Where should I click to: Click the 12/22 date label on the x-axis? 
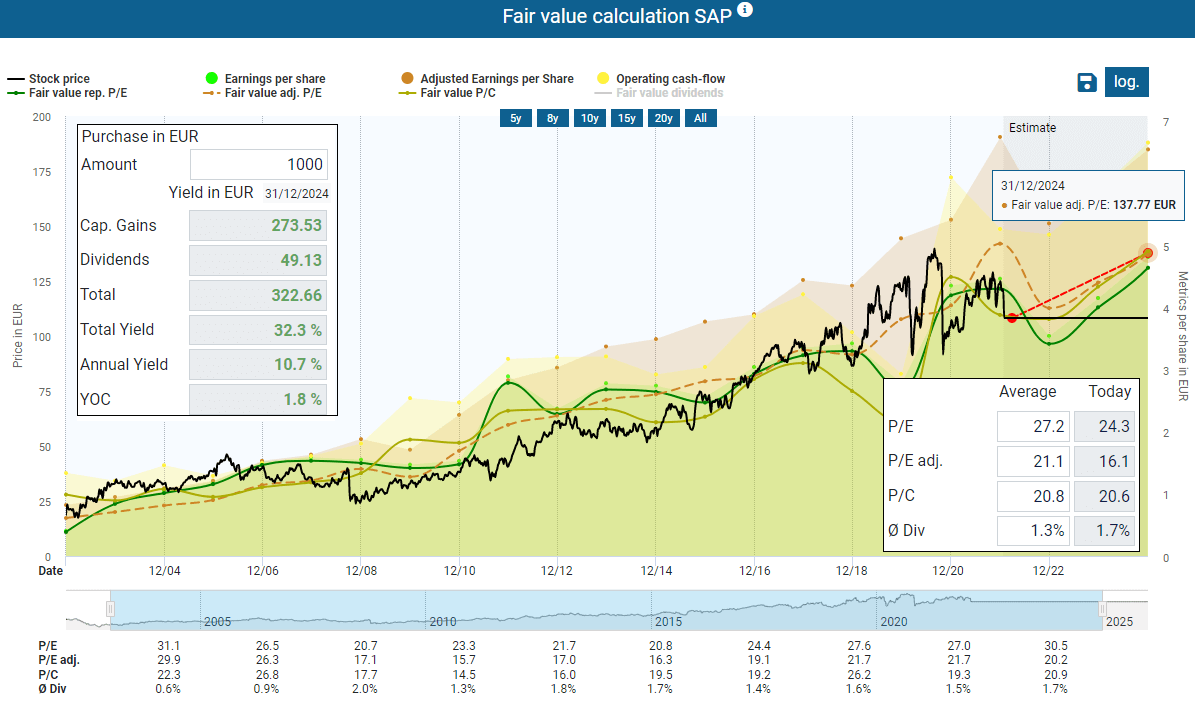pyautogui.click(x=1049, y=571)
